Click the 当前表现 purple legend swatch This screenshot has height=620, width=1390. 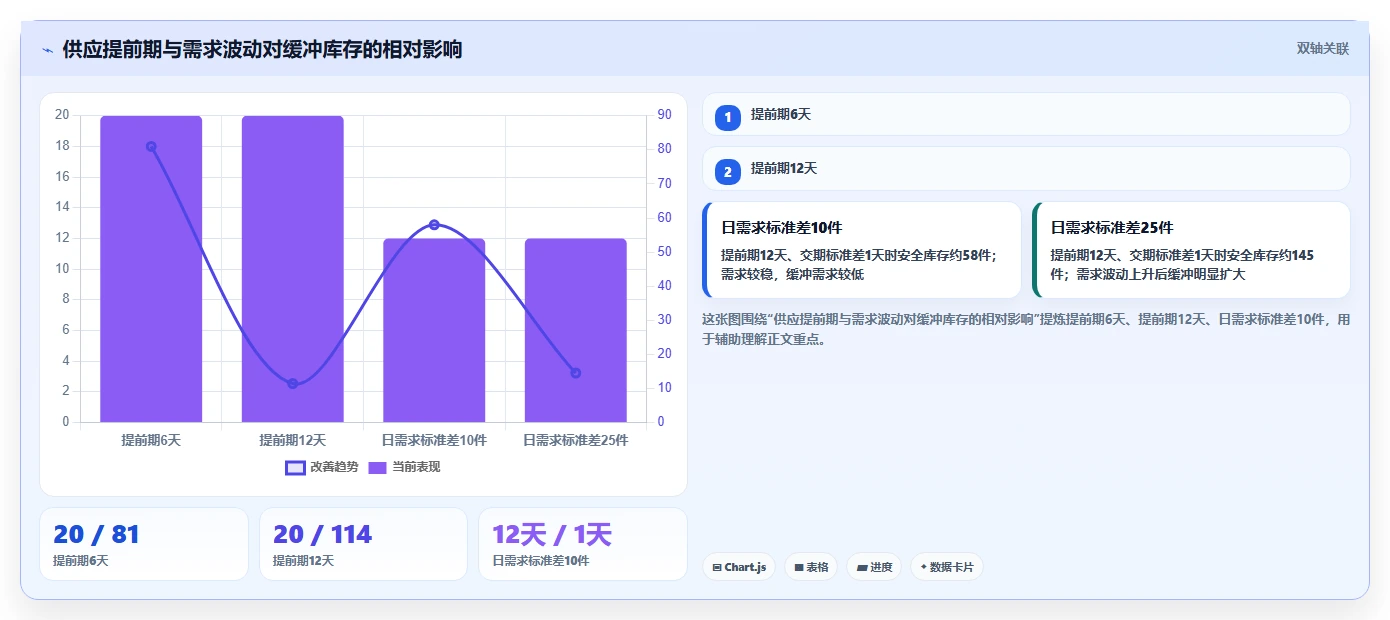coord(378,467)
